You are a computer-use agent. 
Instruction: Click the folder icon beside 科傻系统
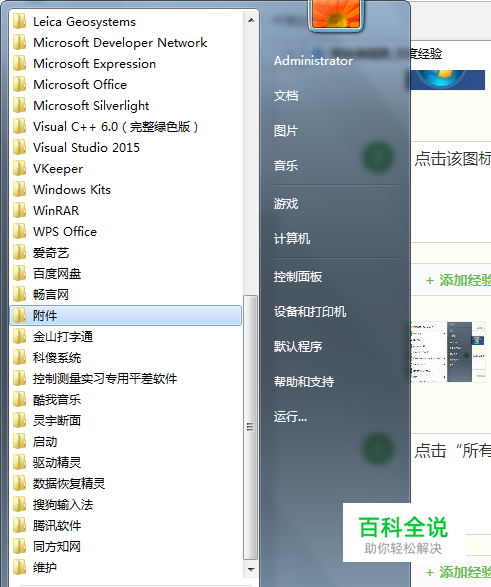pos(19,358)
